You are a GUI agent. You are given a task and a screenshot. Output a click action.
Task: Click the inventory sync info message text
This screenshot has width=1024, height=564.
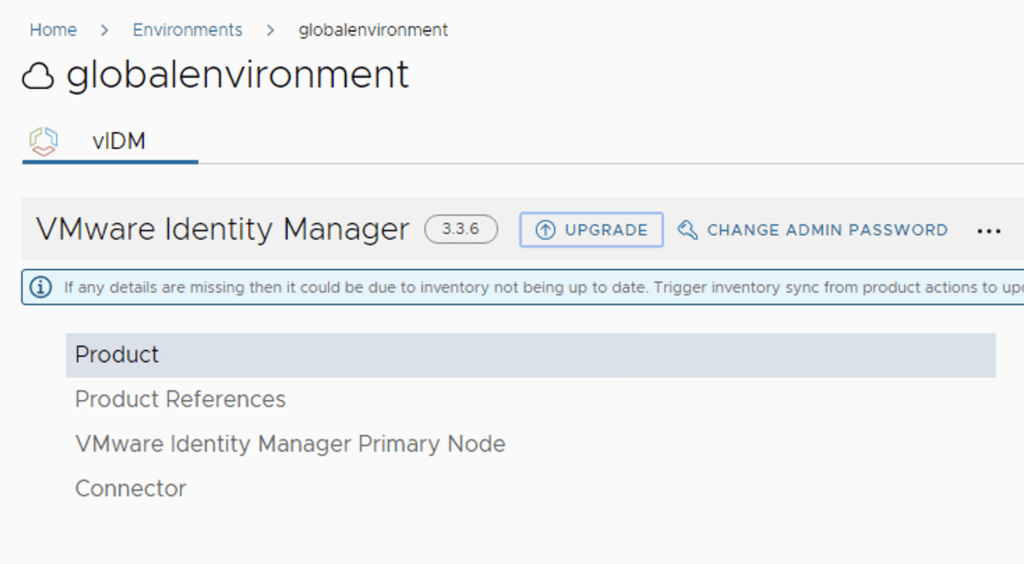coord(543,287)
